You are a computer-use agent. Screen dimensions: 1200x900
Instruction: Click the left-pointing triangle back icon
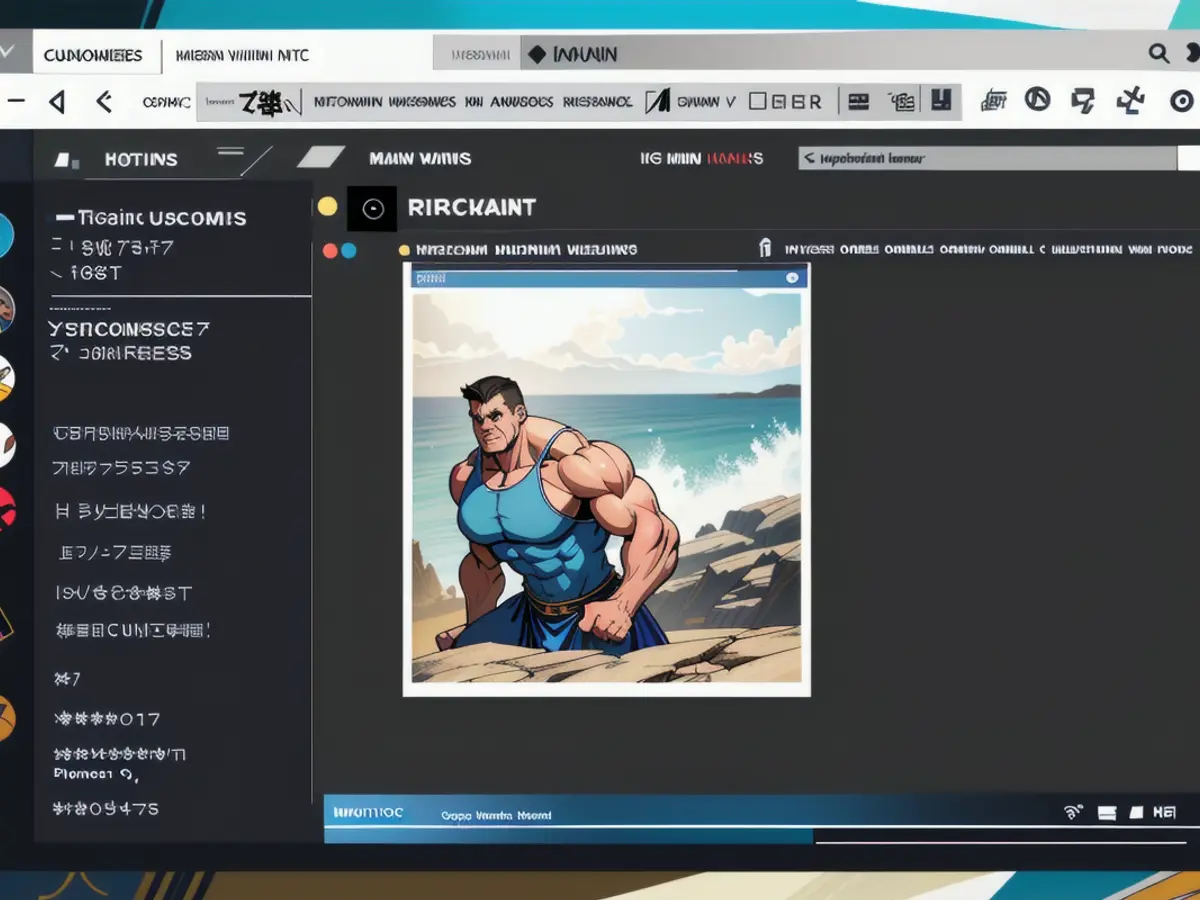tap(57, 101)
